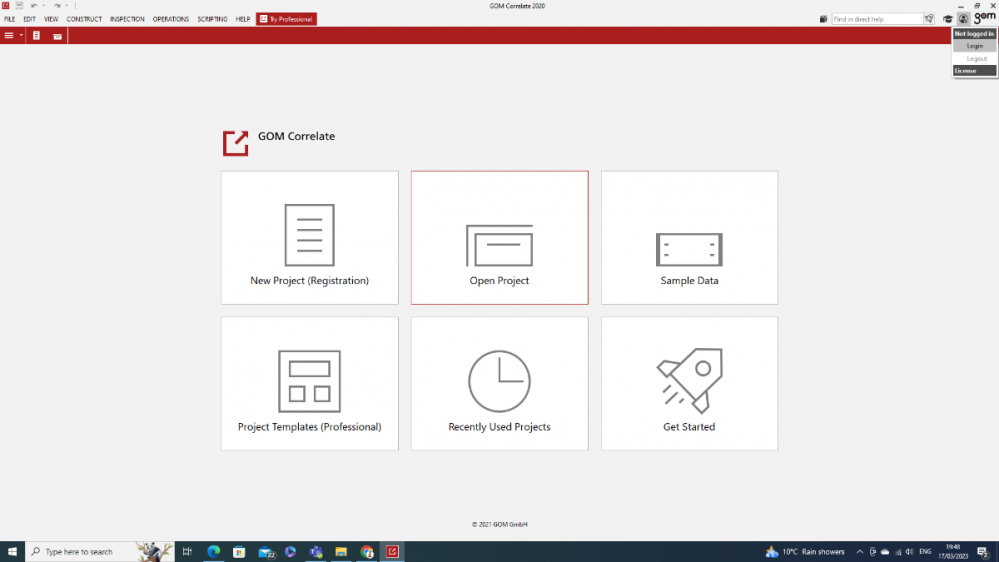Open the Sample Data tile
The height and width of the screenshot is (562, 999).
[689, 238]
